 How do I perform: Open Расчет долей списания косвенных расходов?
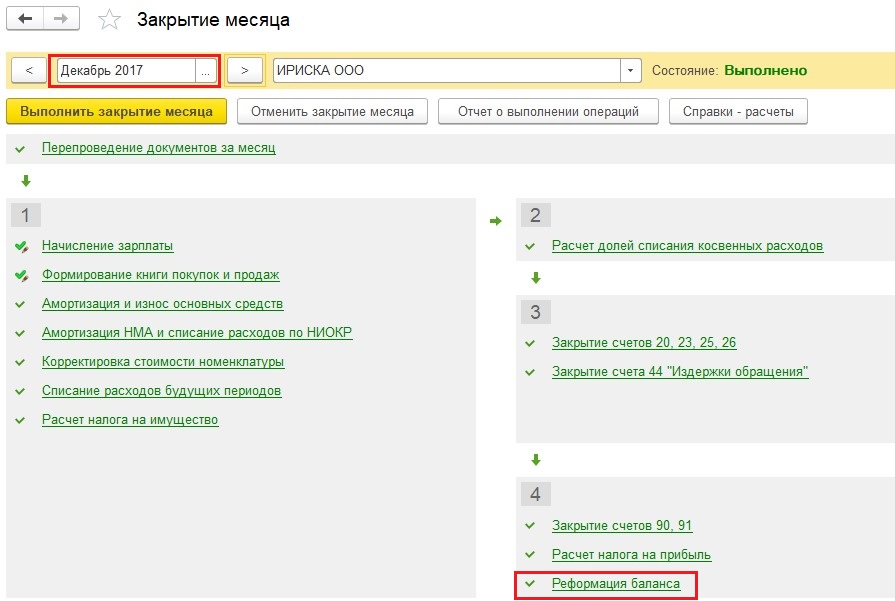pos(687,246)
